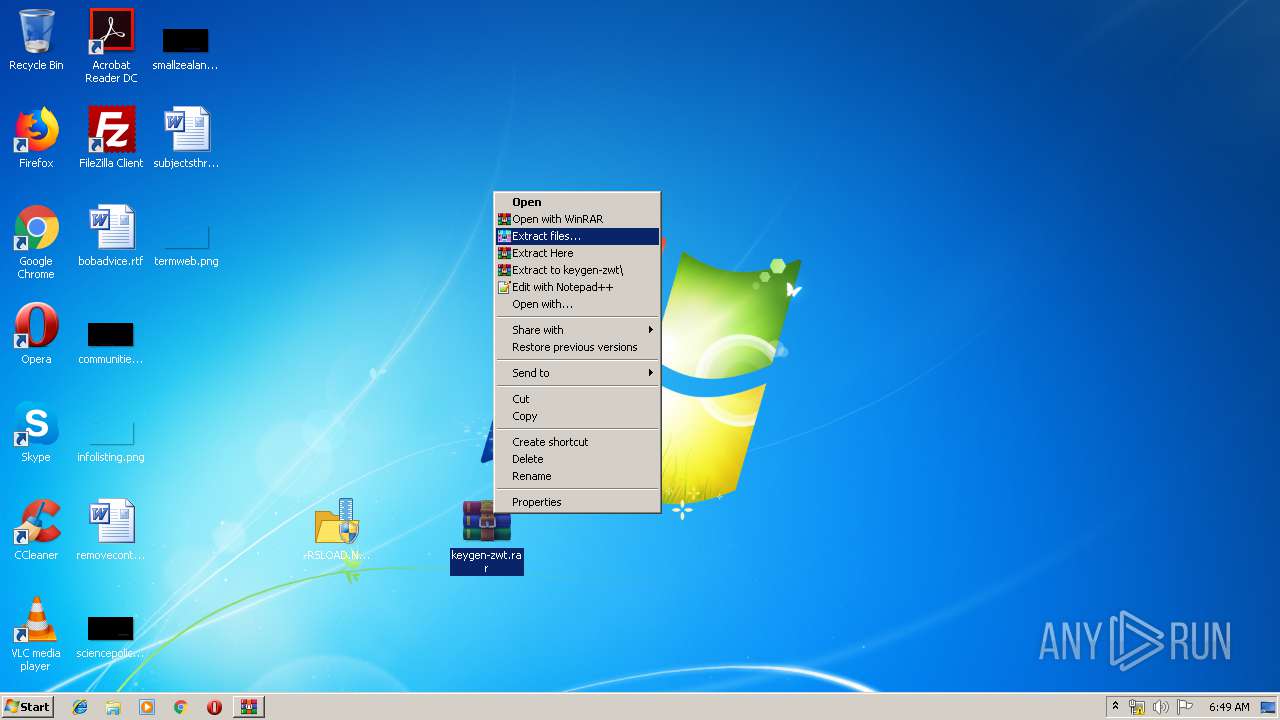Choose Cut in the context menu
Screen dimensions: 1280x720
click(577, 399)
